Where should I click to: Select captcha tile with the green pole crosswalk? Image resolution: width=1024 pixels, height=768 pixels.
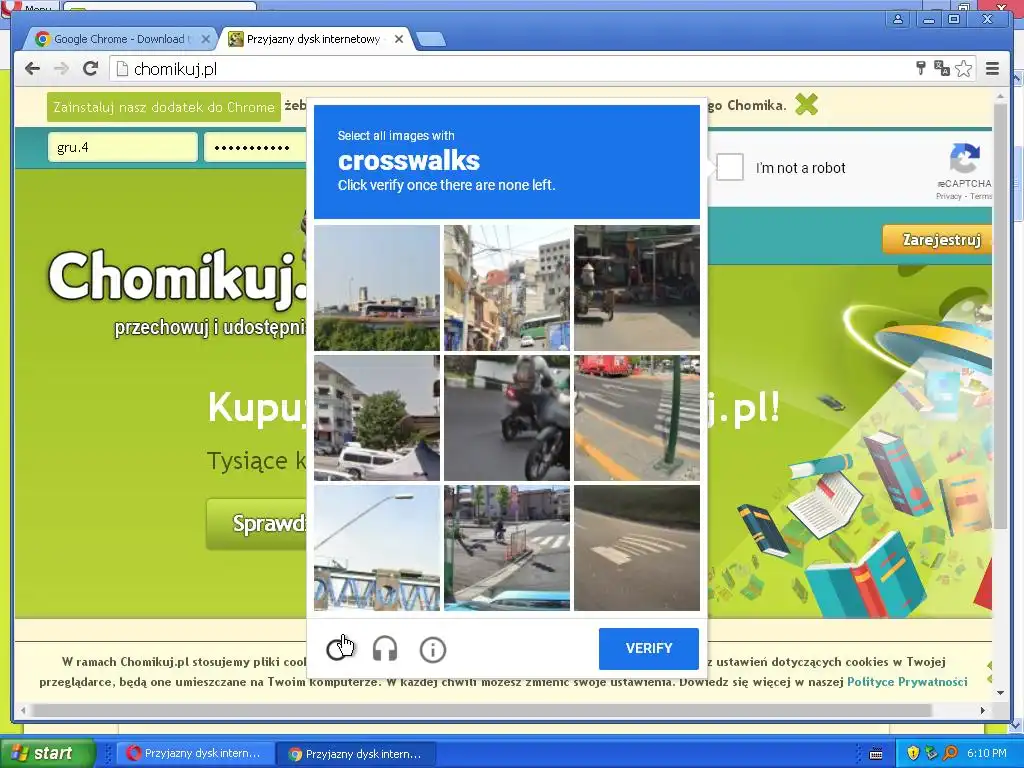pyautogui.click(x=637, y=418)
